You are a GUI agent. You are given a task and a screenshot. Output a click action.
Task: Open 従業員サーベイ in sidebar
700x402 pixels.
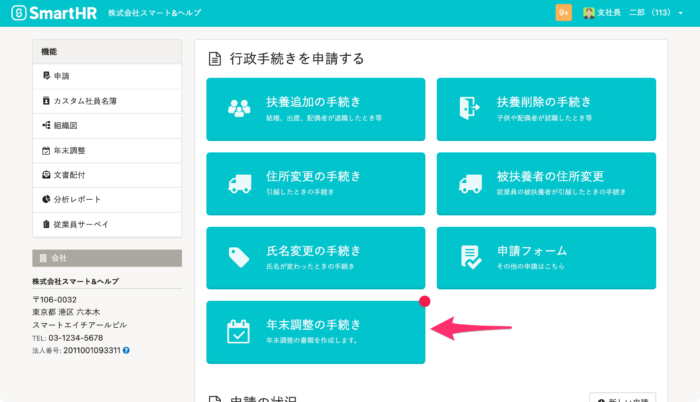click(107, 225)
